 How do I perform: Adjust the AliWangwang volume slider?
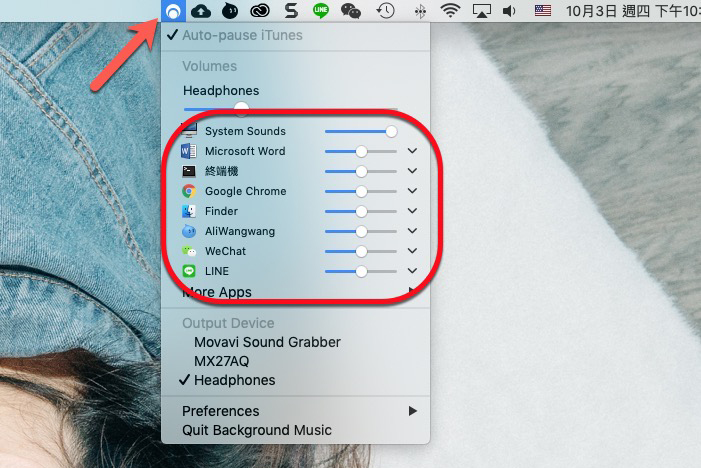click(x=361, y=232)
